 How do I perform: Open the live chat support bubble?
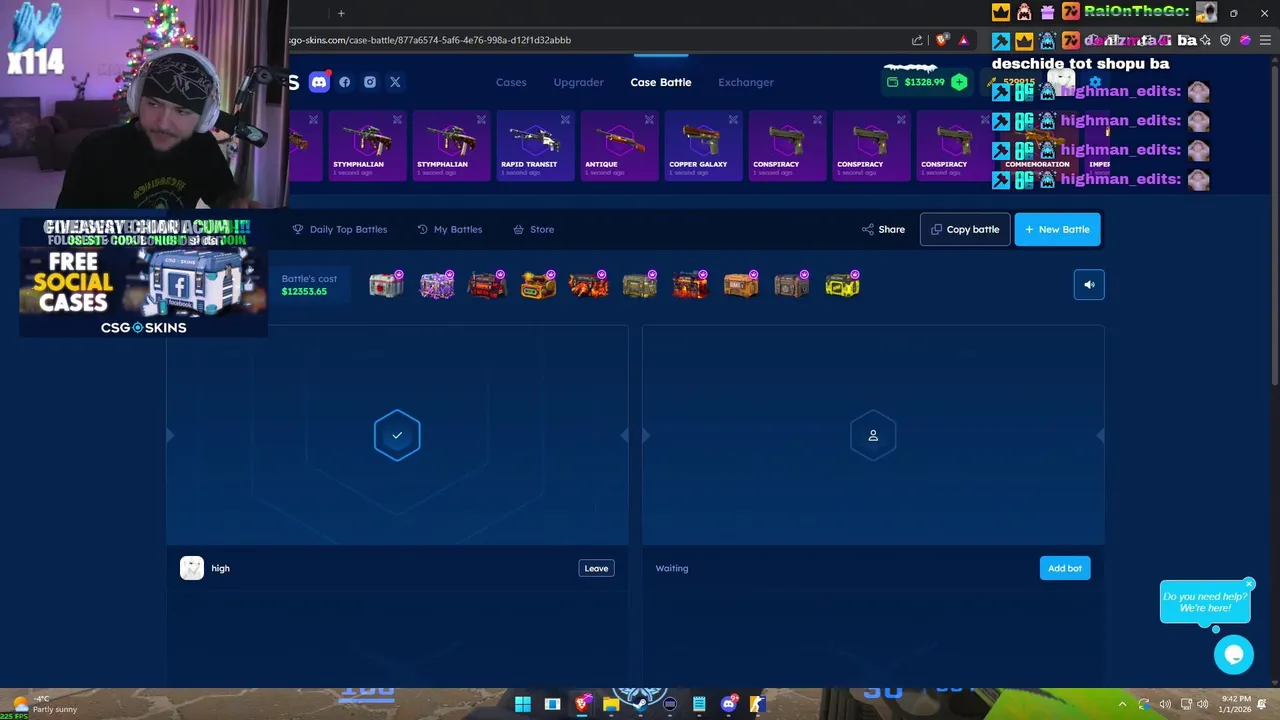tap(1234, 655)
